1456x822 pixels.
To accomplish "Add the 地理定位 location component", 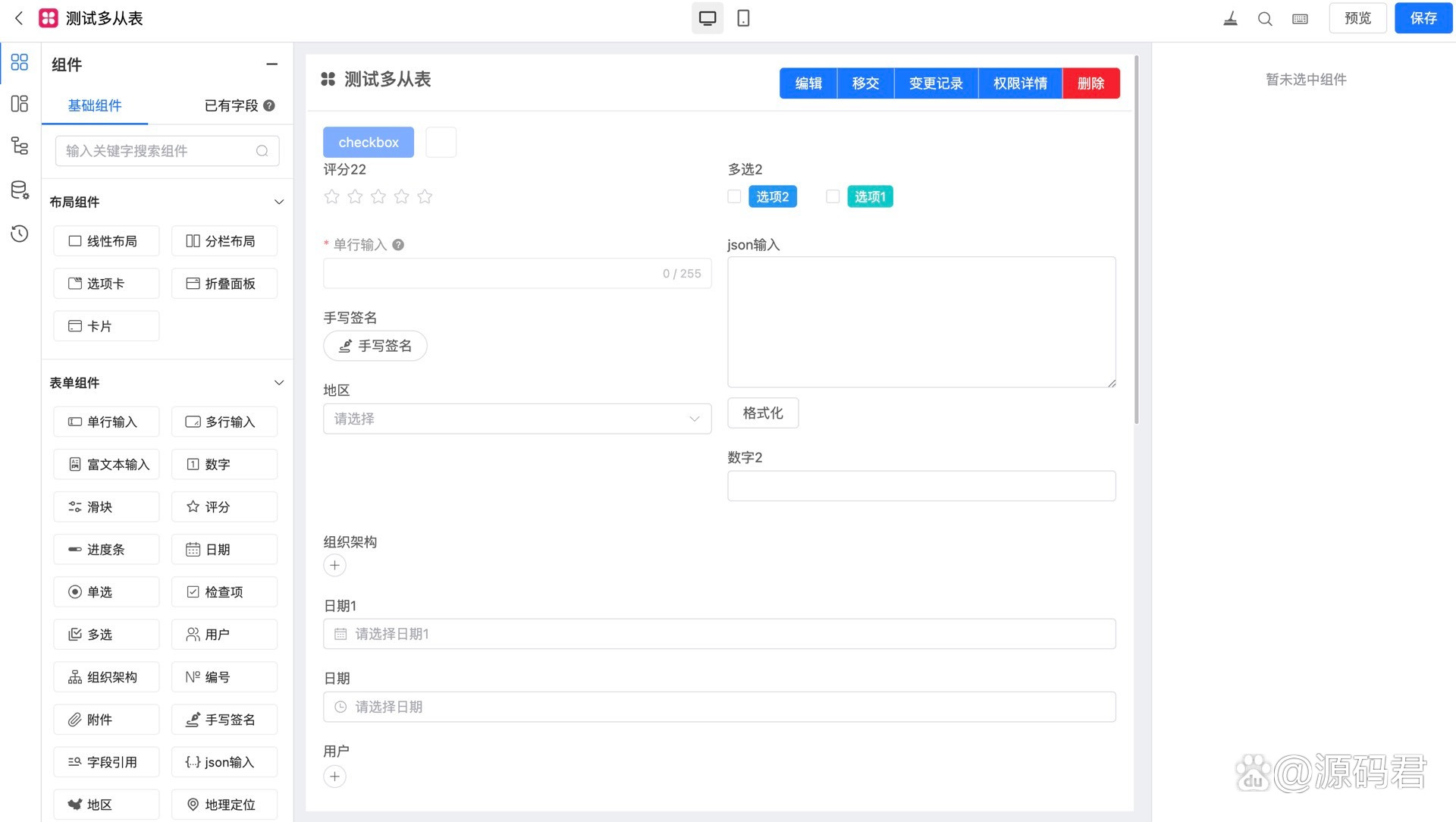I will pyautogui.click(x=224, y=805).
